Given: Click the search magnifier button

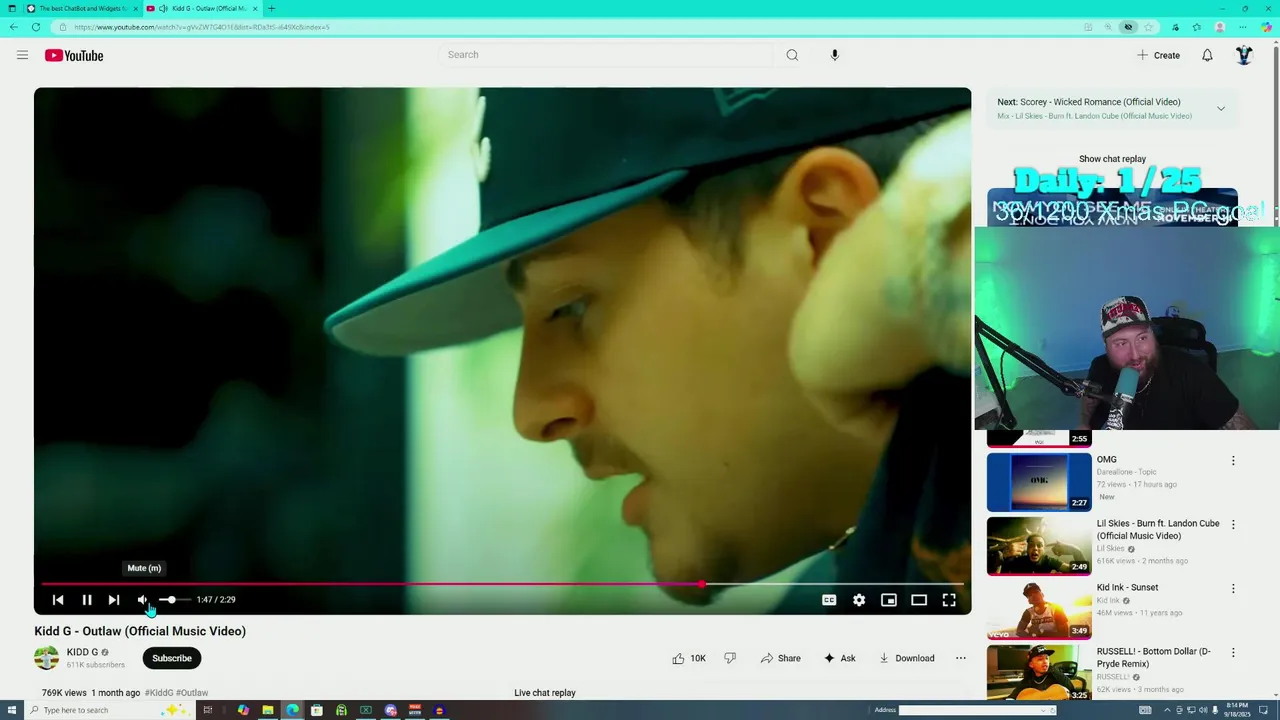Looking at the screenshot, I should pos(792,55).
